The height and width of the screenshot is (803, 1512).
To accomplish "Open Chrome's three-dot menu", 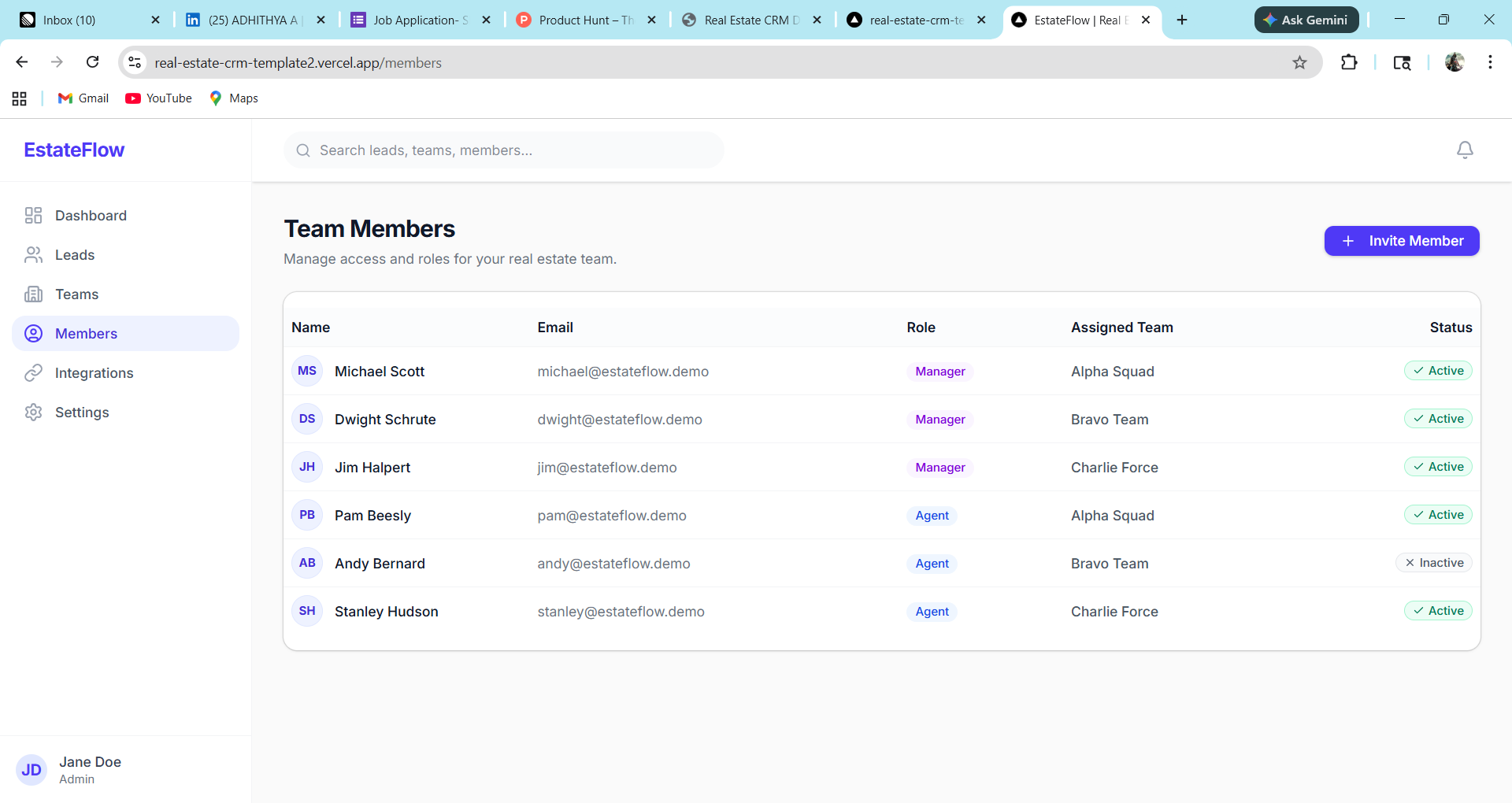I will click(x=1490, y=62).
